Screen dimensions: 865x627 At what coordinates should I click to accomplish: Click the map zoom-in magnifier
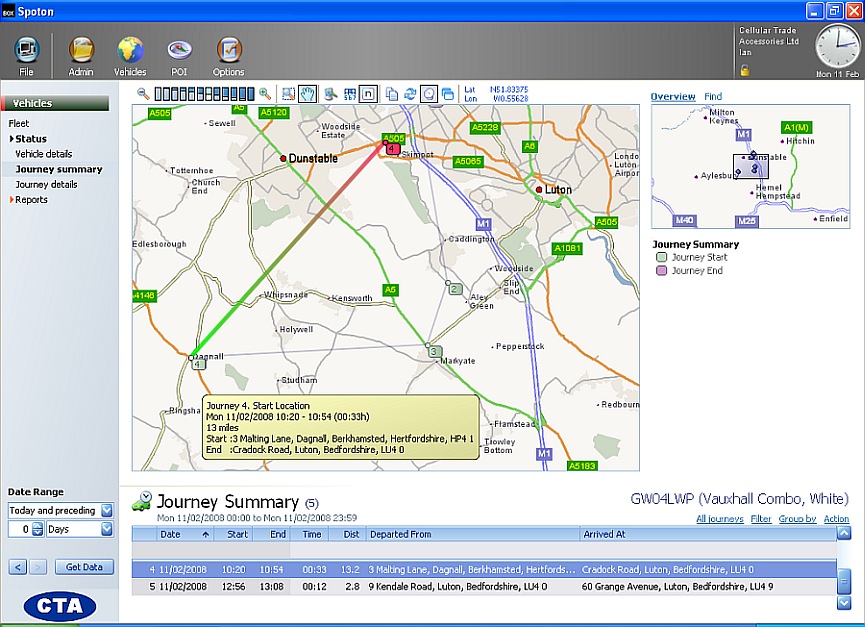click(x=265, y=94)
